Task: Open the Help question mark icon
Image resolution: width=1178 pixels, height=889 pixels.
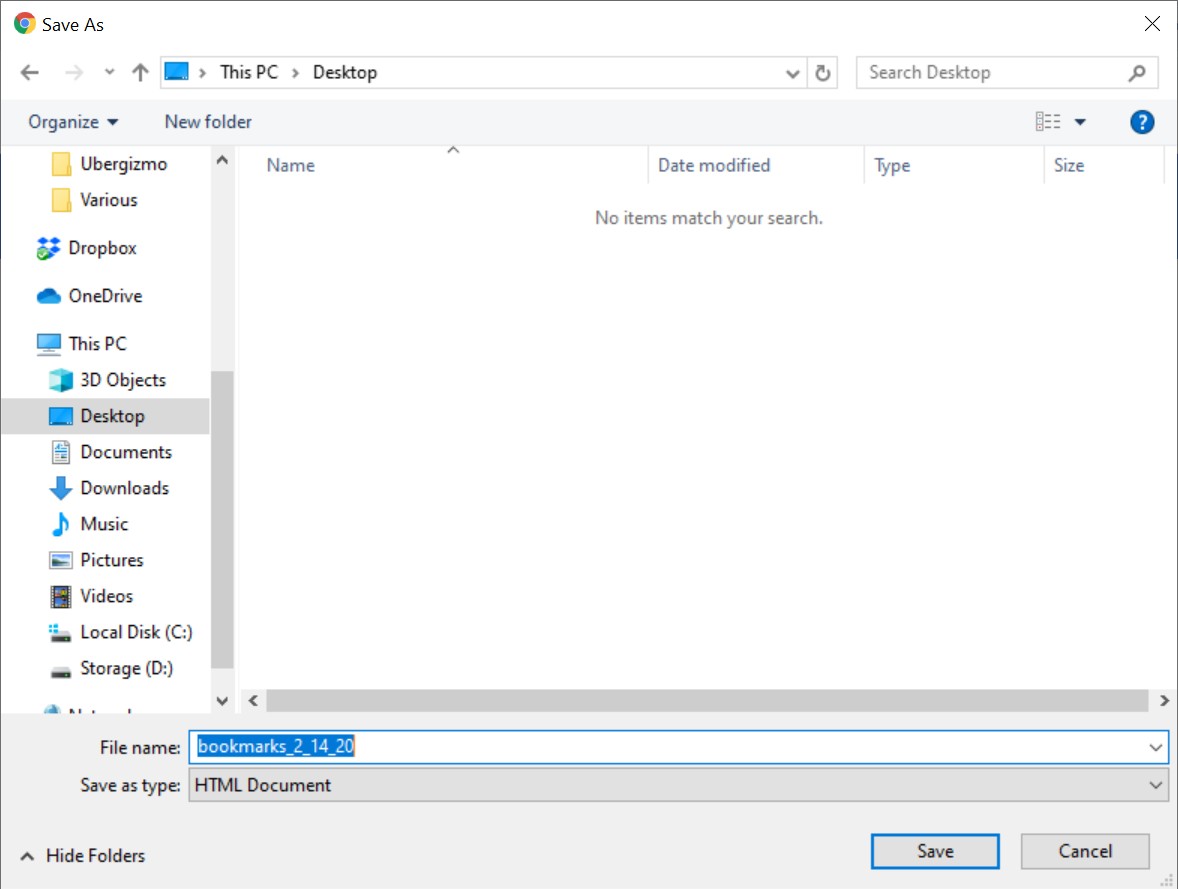Action: point(1141,122)
